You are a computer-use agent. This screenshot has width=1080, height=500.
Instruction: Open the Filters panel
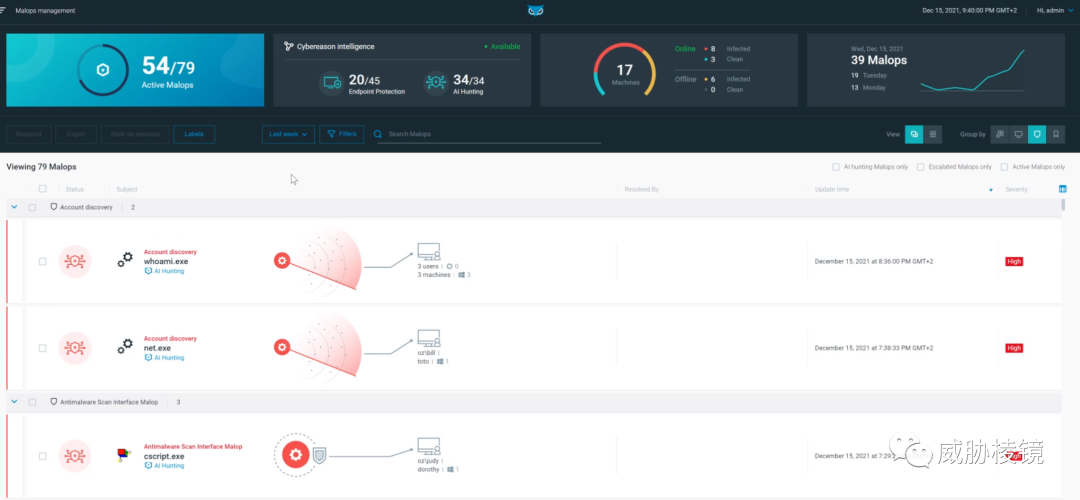click(x=342, y=134)
